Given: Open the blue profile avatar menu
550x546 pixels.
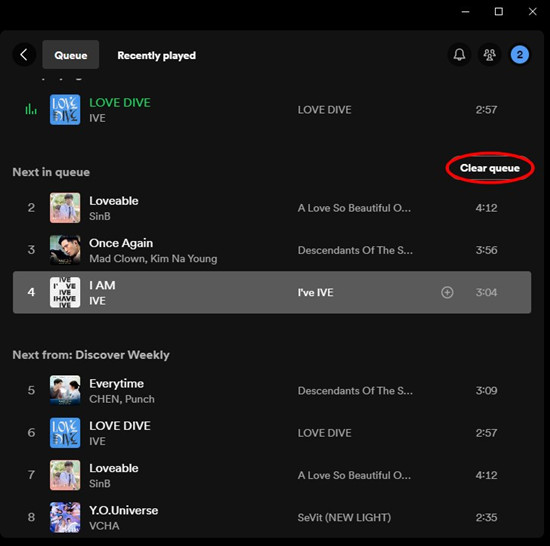Looking at the screenshot, I should click(519, 55).
